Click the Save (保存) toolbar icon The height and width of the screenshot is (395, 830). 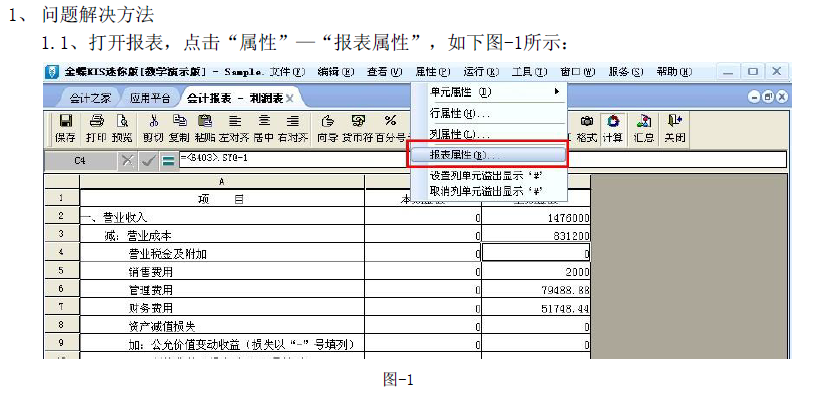point(65,129)
